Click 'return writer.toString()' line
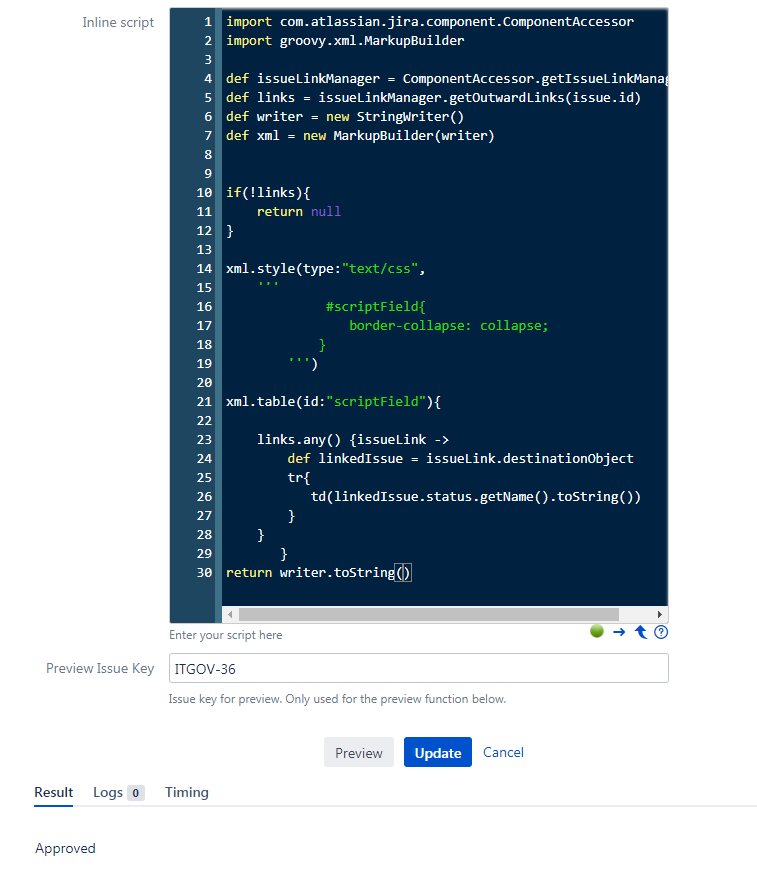The width and height of the screenshot is (757, 872). 318,572
